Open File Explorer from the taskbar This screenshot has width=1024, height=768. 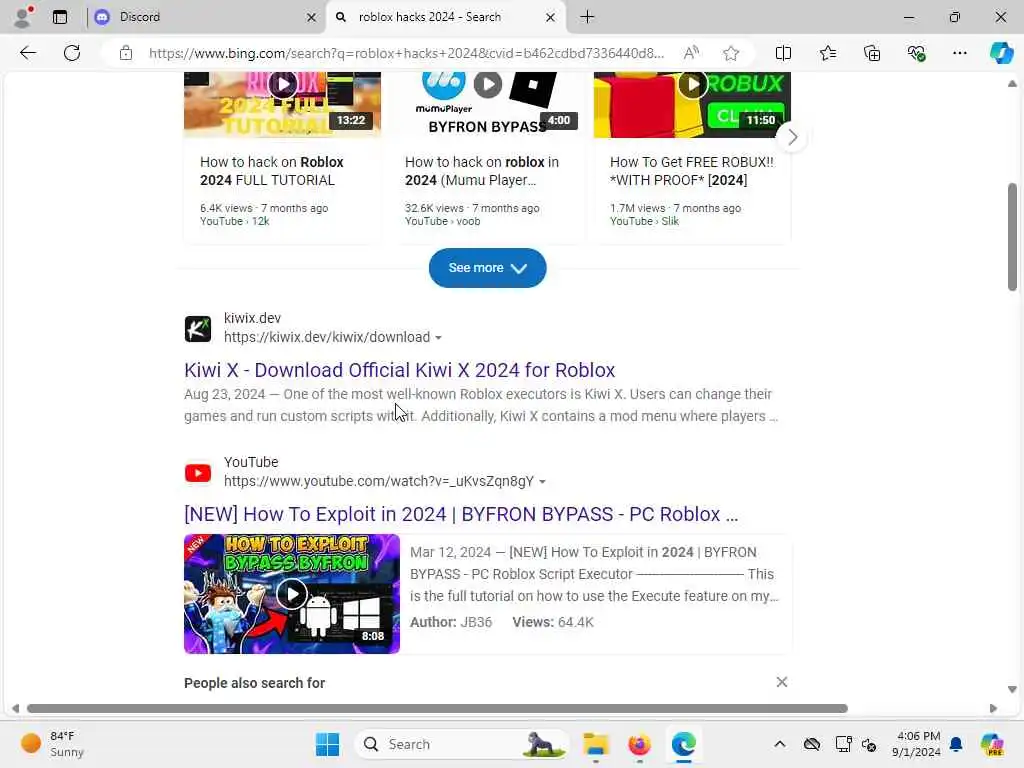(596, 744)
